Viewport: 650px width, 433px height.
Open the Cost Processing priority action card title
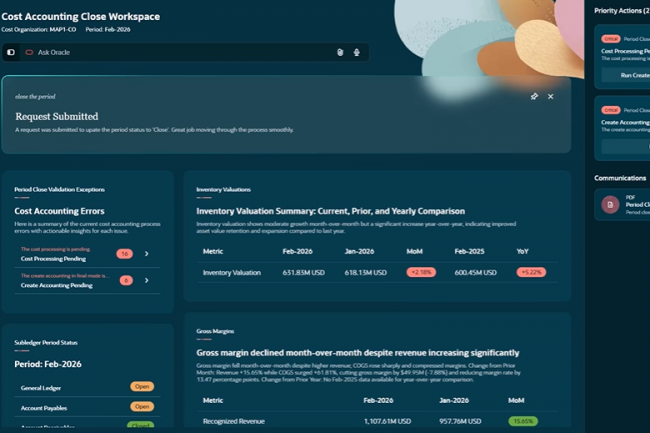click(626, 51)
